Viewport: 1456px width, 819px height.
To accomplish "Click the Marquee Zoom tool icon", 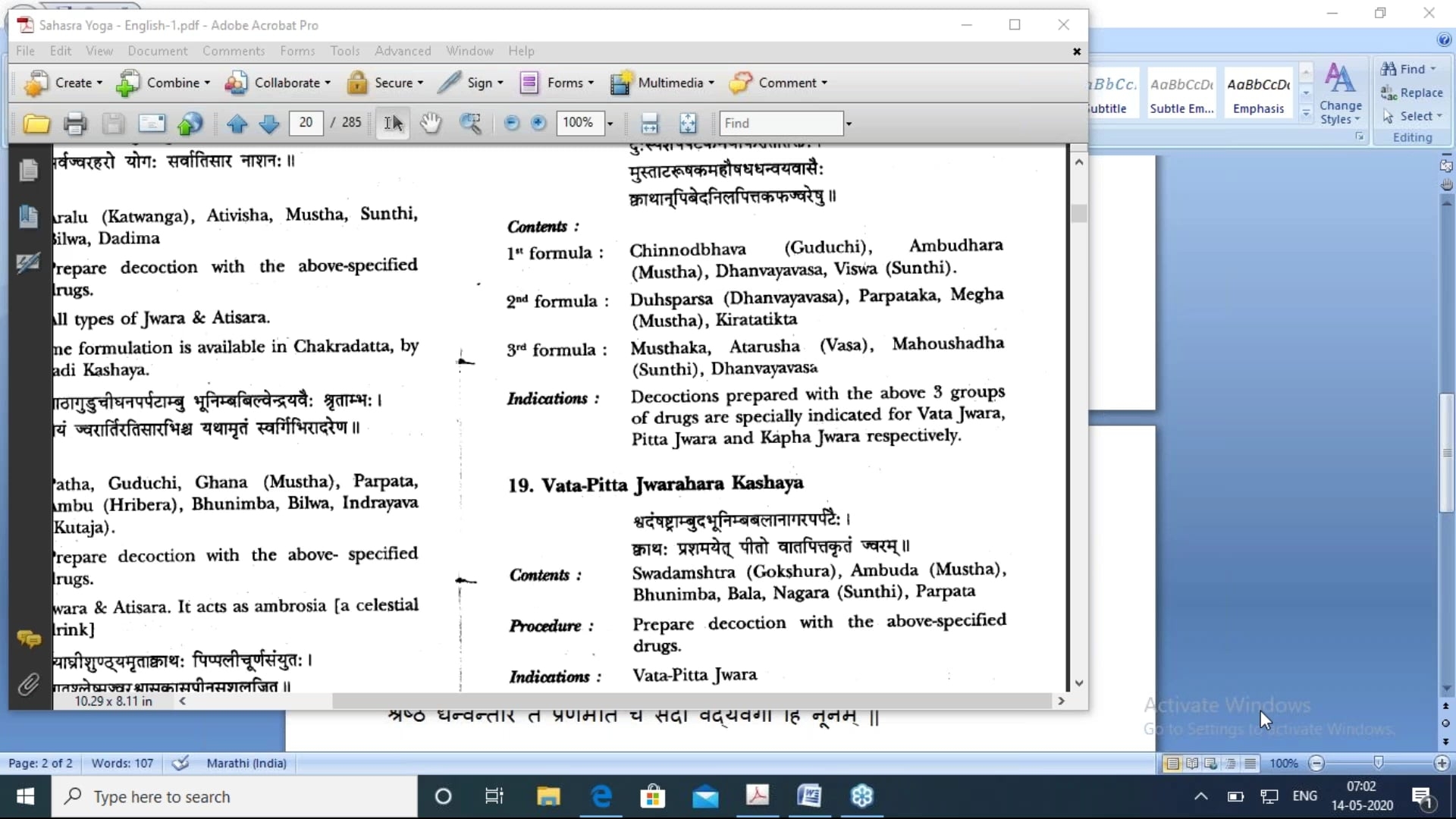I will pyautogui.click(x=470, y=124).
